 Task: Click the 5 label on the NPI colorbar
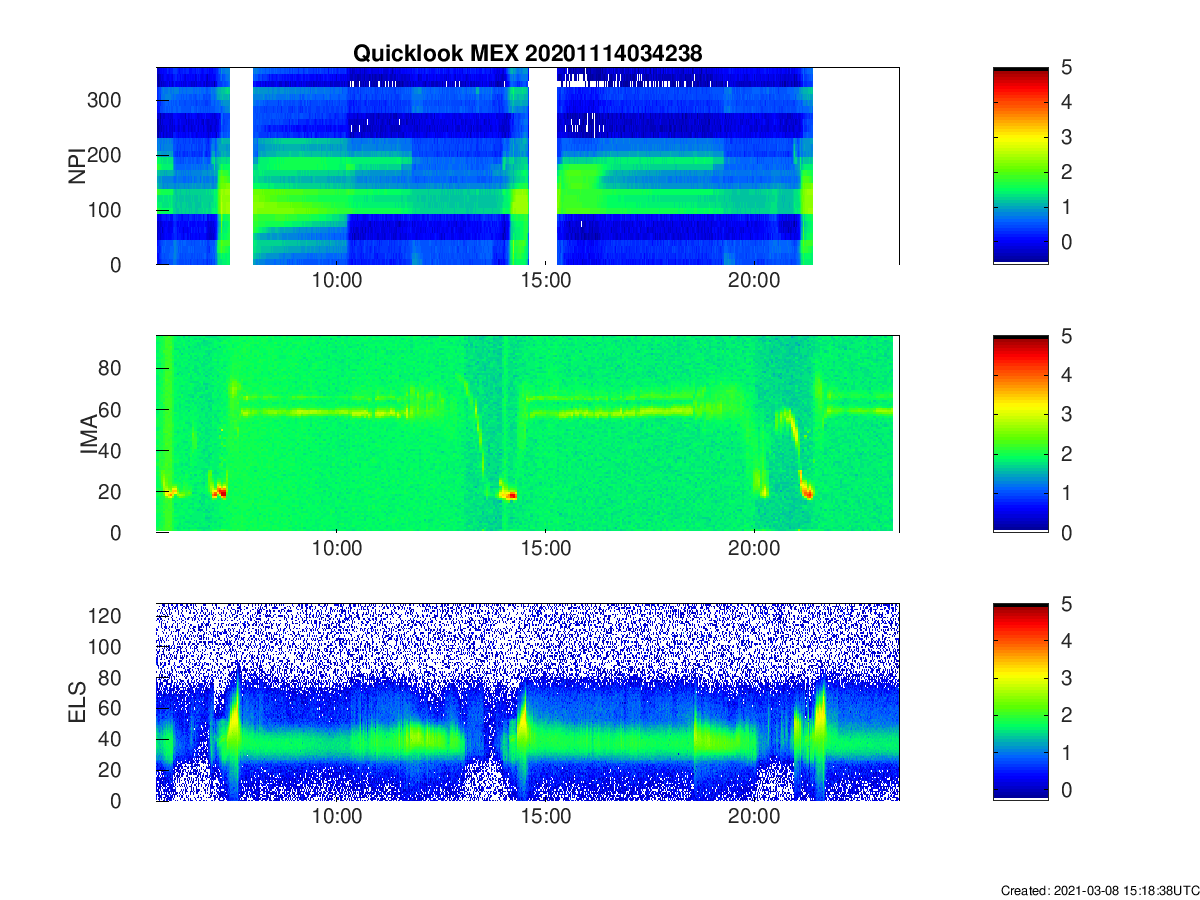pyautogui.click(x=1068, y=68)
